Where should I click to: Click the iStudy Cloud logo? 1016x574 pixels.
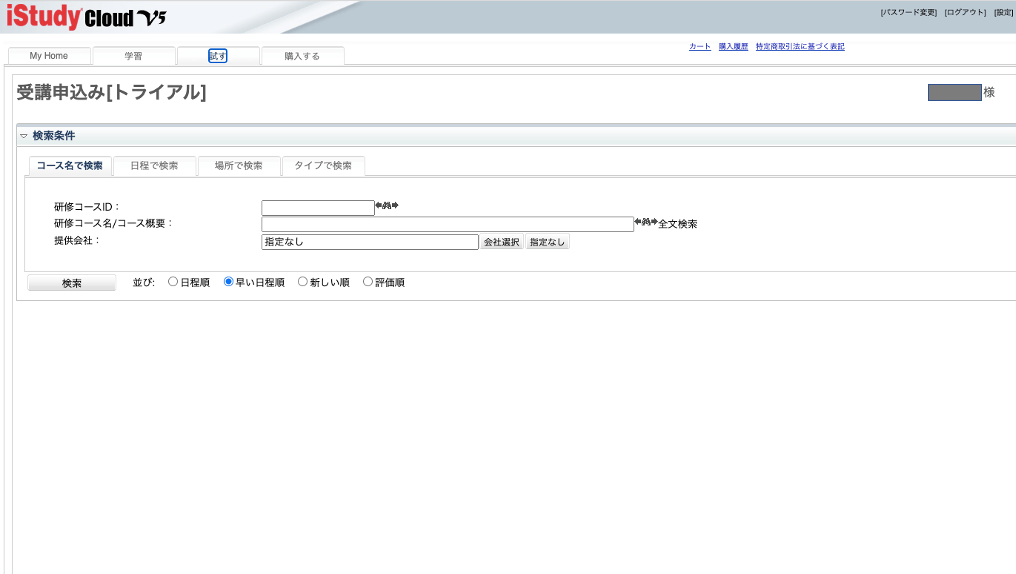click(x=86, y=17)
